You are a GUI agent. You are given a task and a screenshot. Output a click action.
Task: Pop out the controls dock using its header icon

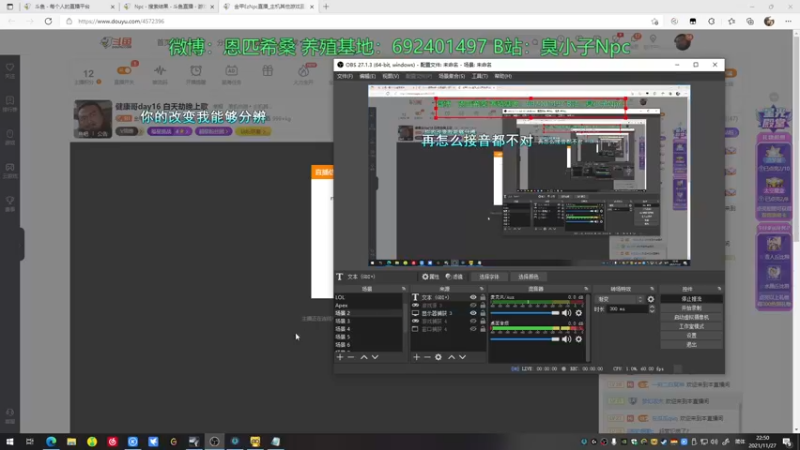719,289
